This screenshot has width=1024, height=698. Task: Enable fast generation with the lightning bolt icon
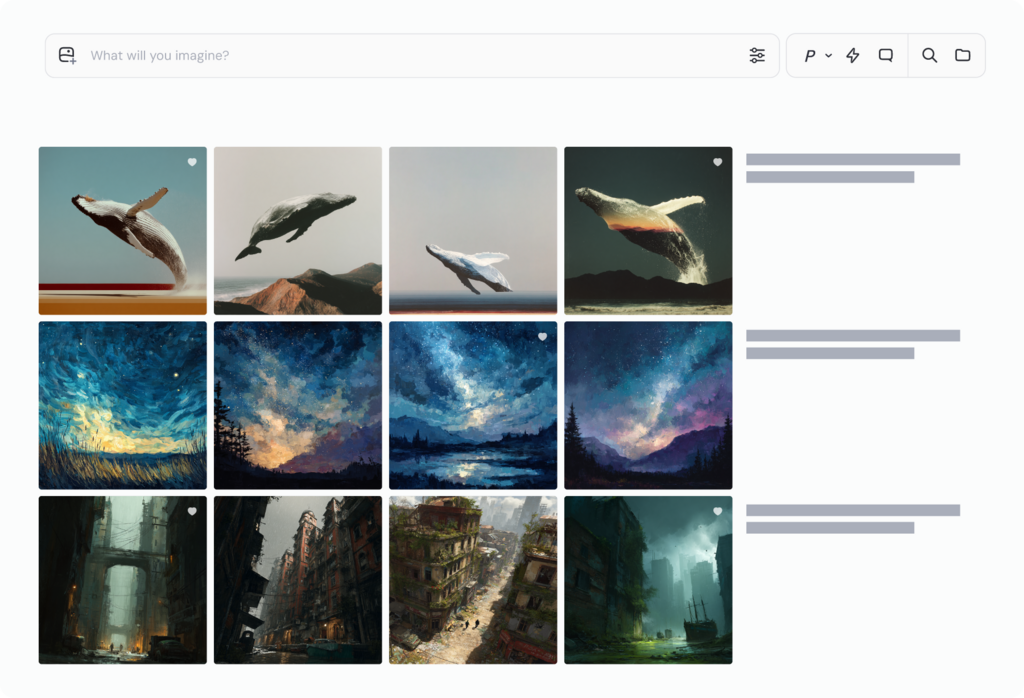852,55
